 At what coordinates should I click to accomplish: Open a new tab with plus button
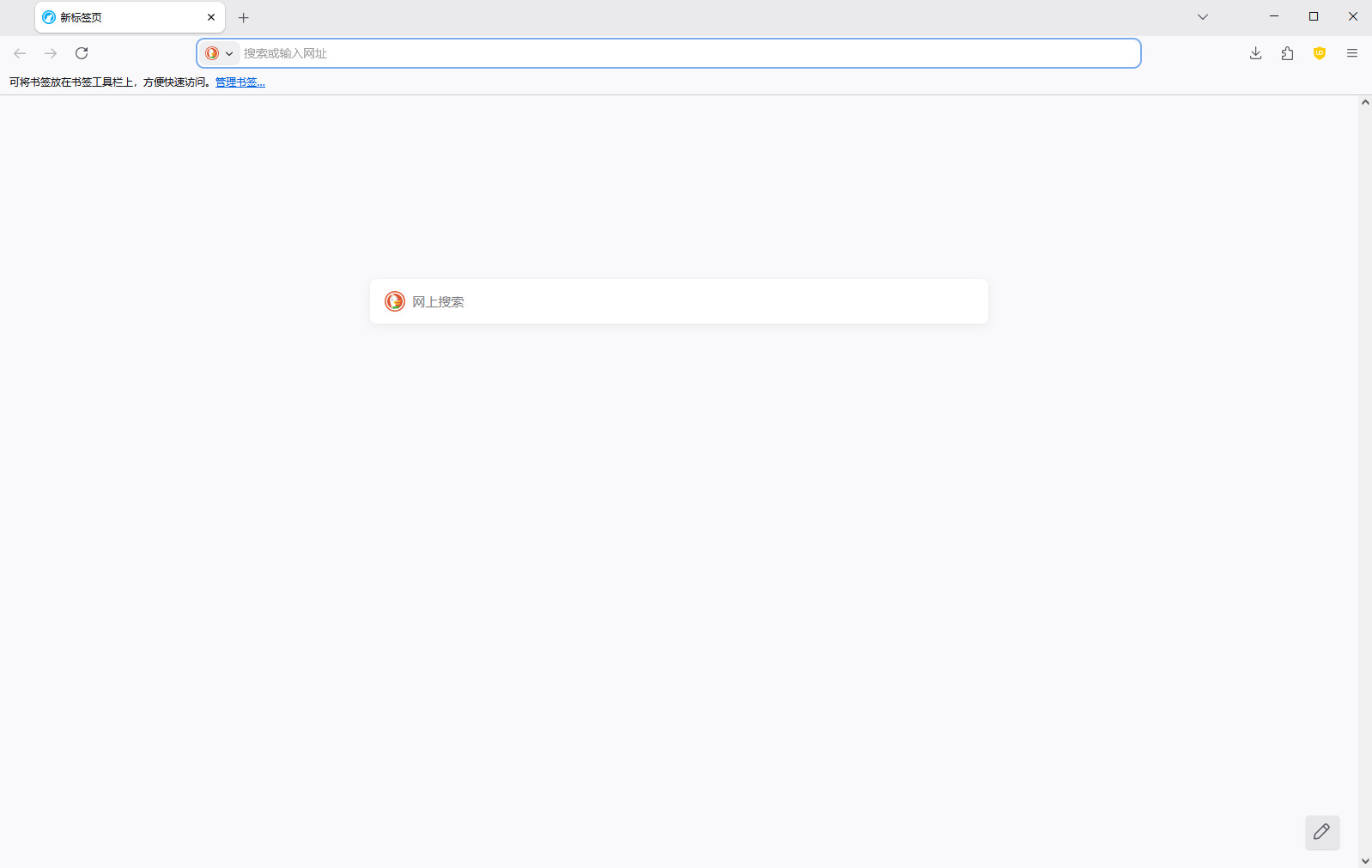(244, 17)
